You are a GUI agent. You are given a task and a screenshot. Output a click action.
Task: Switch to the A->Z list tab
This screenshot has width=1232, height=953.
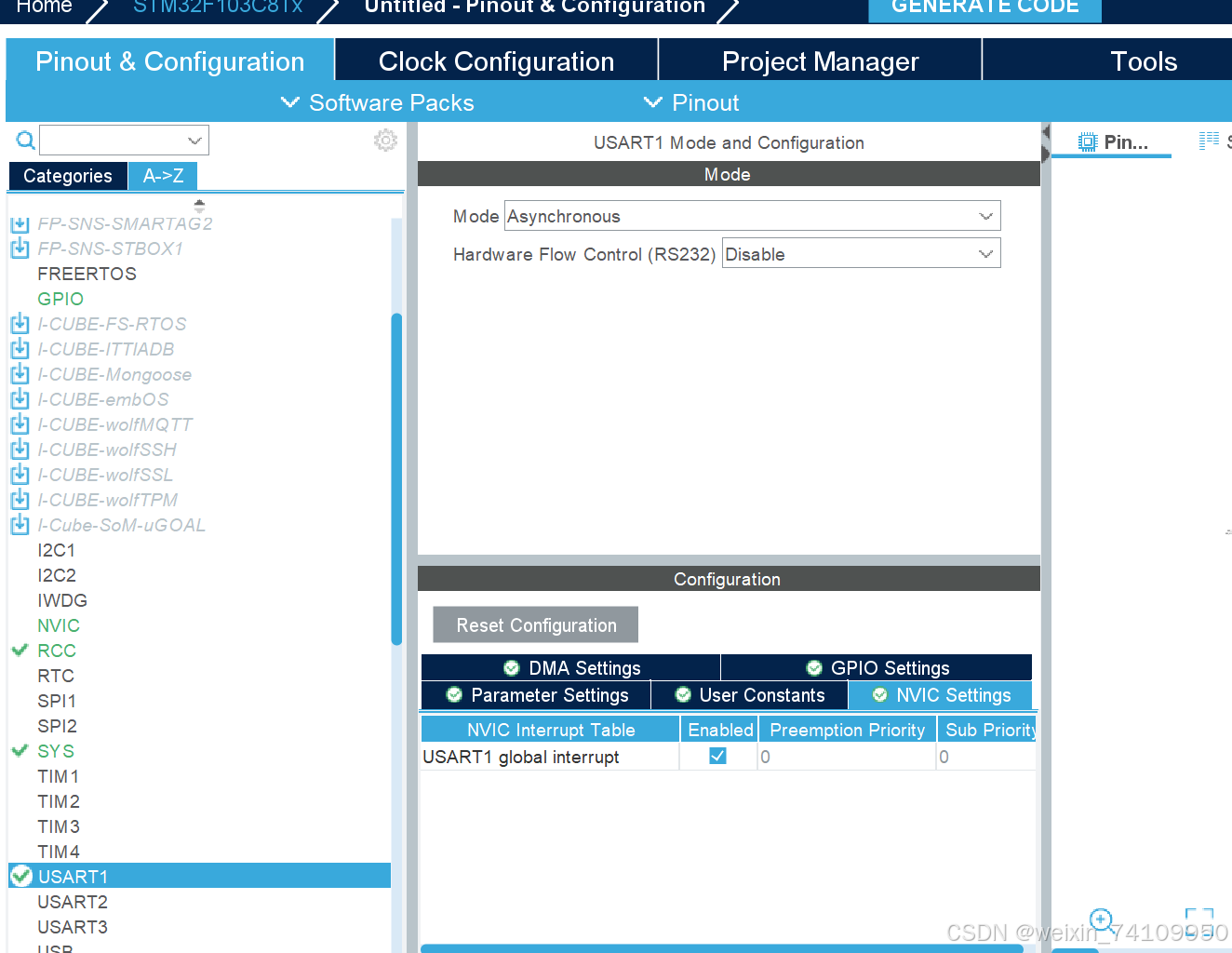[x=163, y=176]
